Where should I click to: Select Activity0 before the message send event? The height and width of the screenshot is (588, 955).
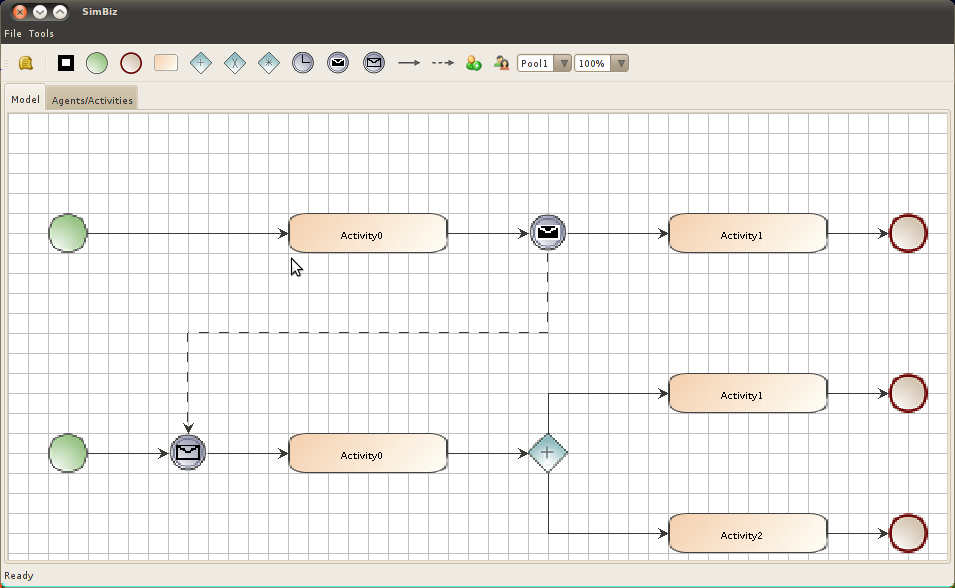click(x=368, y=233)
